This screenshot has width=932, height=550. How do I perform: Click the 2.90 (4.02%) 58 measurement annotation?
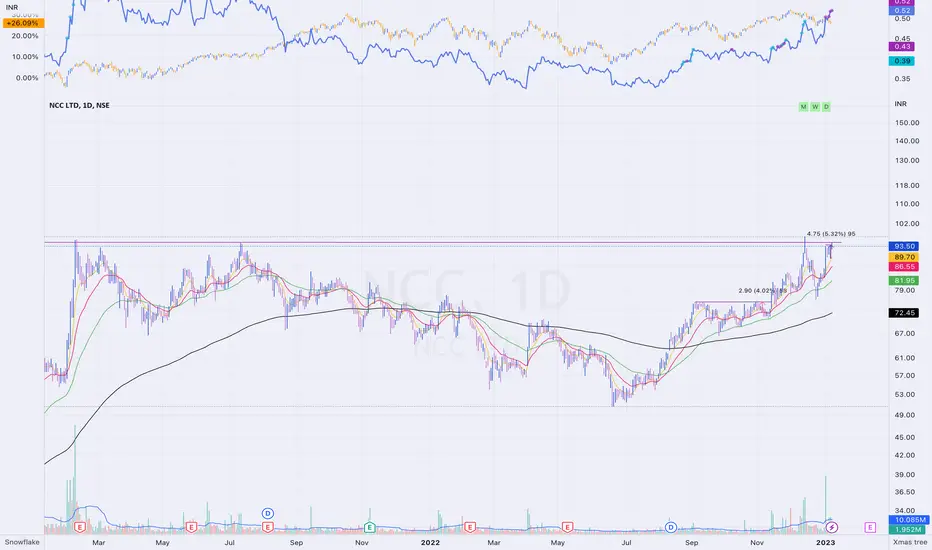tap(763, 291)
